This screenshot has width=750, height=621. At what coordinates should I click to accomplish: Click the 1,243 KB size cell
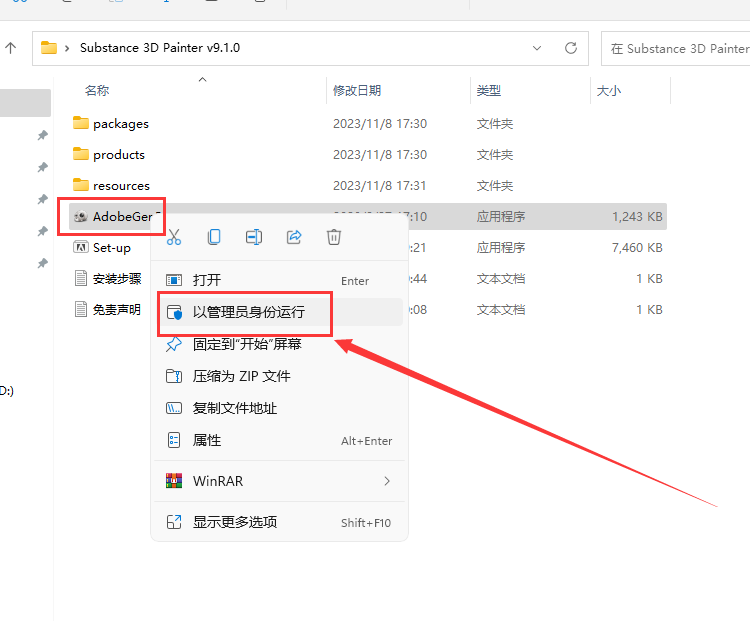click(637, 217)
